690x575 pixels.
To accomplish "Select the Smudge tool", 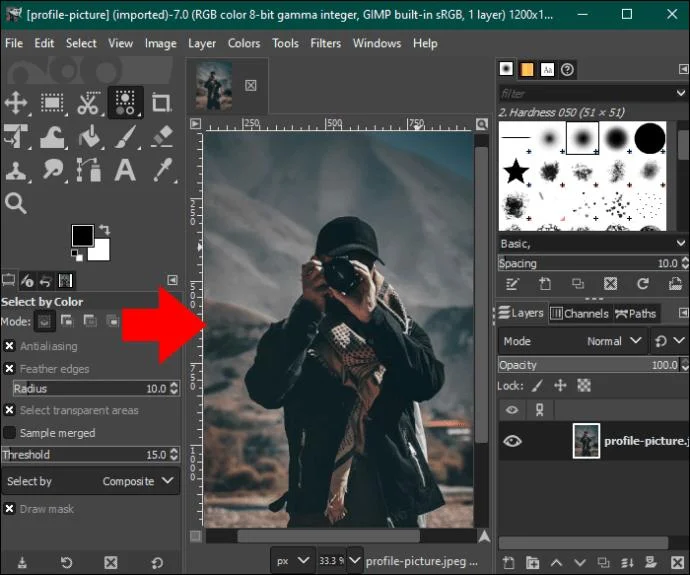I will click(52, 170).
